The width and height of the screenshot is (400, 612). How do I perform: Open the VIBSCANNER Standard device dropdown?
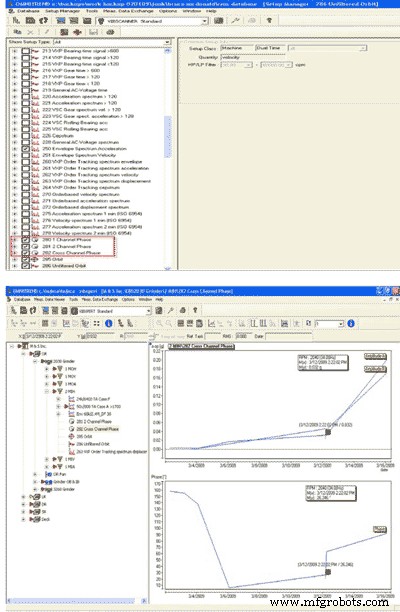click(x=204, y=21)
